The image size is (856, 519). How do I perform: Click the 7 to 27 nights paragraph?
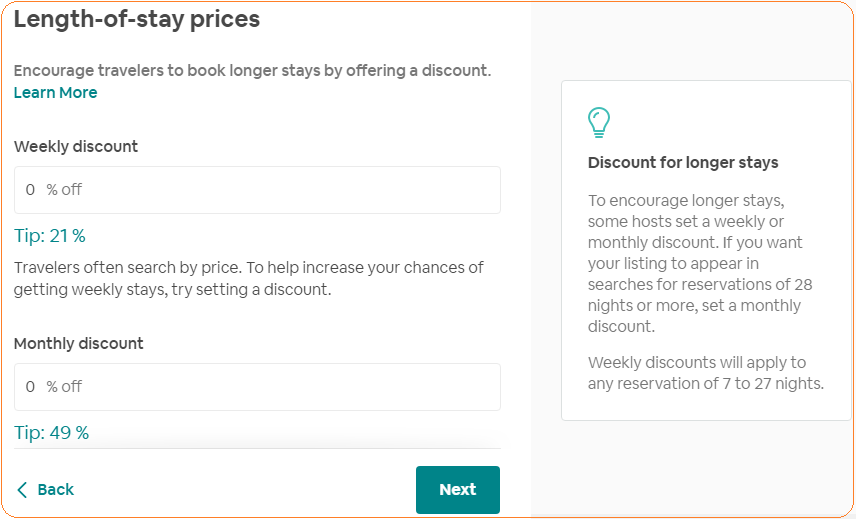[x=705, y=373]
